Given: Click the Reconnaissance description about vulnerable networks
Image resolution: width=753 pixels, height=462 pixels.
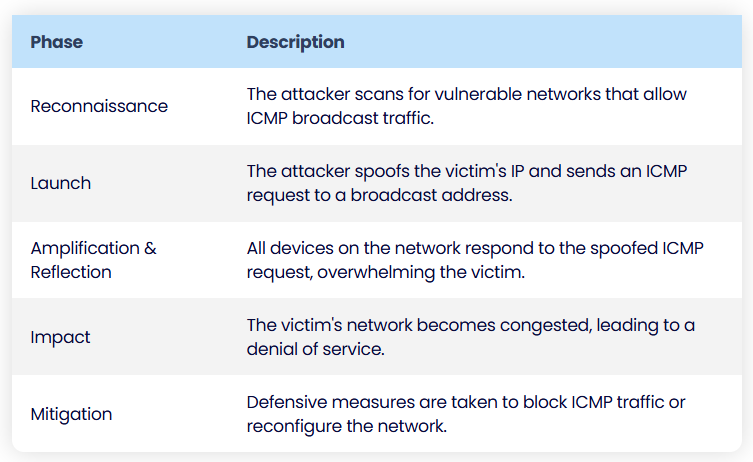Looking at the screenshot, I should click(x=467, y=106).
